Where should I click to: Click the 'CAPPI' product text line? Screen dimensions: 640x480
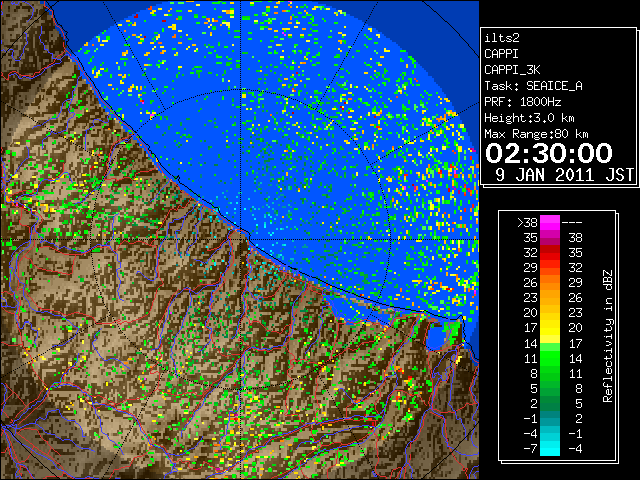[x=501, y=54]
